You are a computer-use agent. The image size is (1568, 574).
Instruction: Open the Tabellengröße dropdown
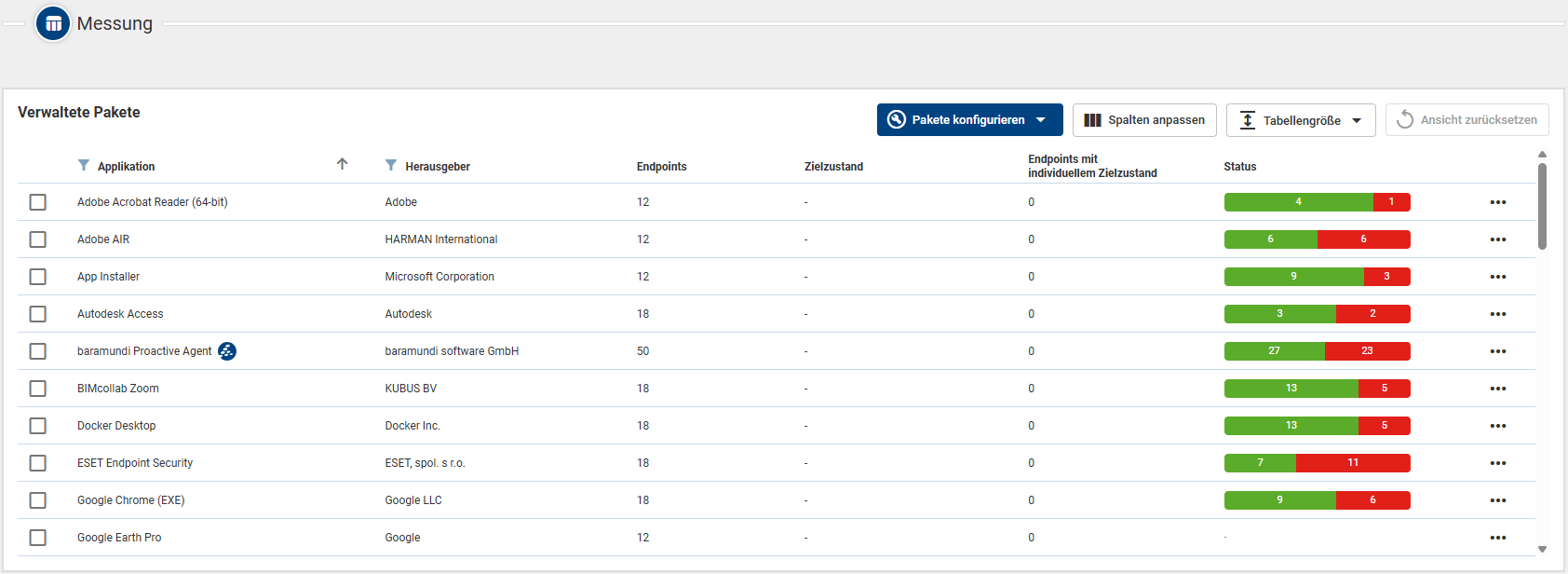(1301, 120)
